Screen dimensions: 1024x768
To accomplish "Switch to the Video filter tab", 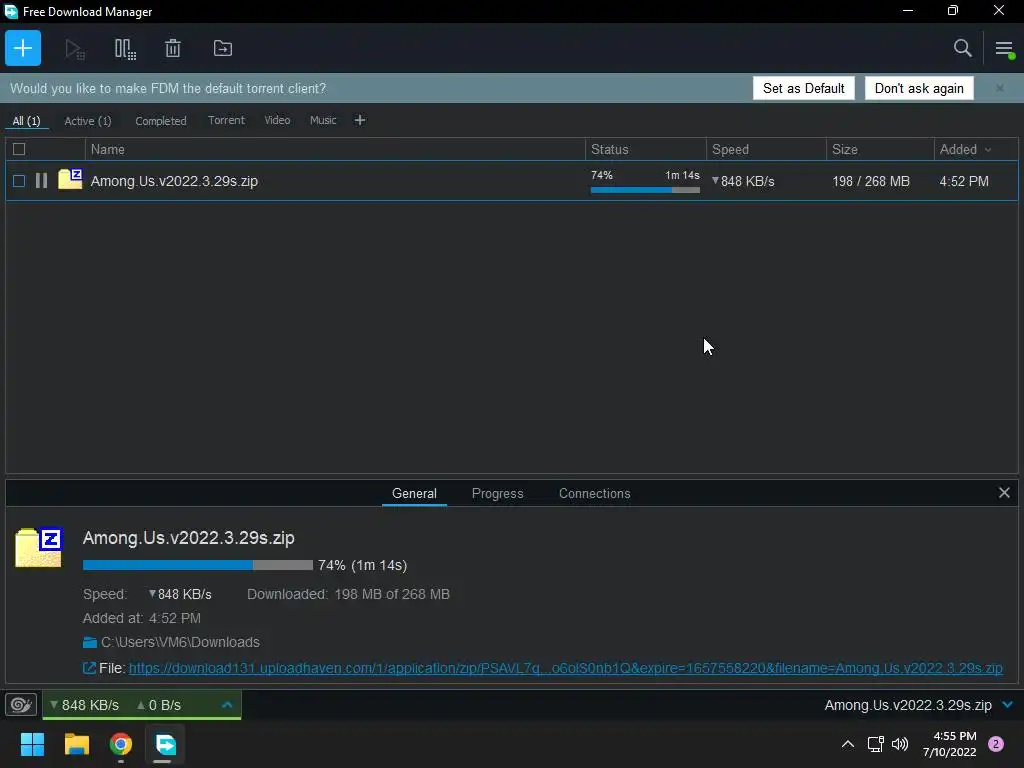I will point(278,120).
